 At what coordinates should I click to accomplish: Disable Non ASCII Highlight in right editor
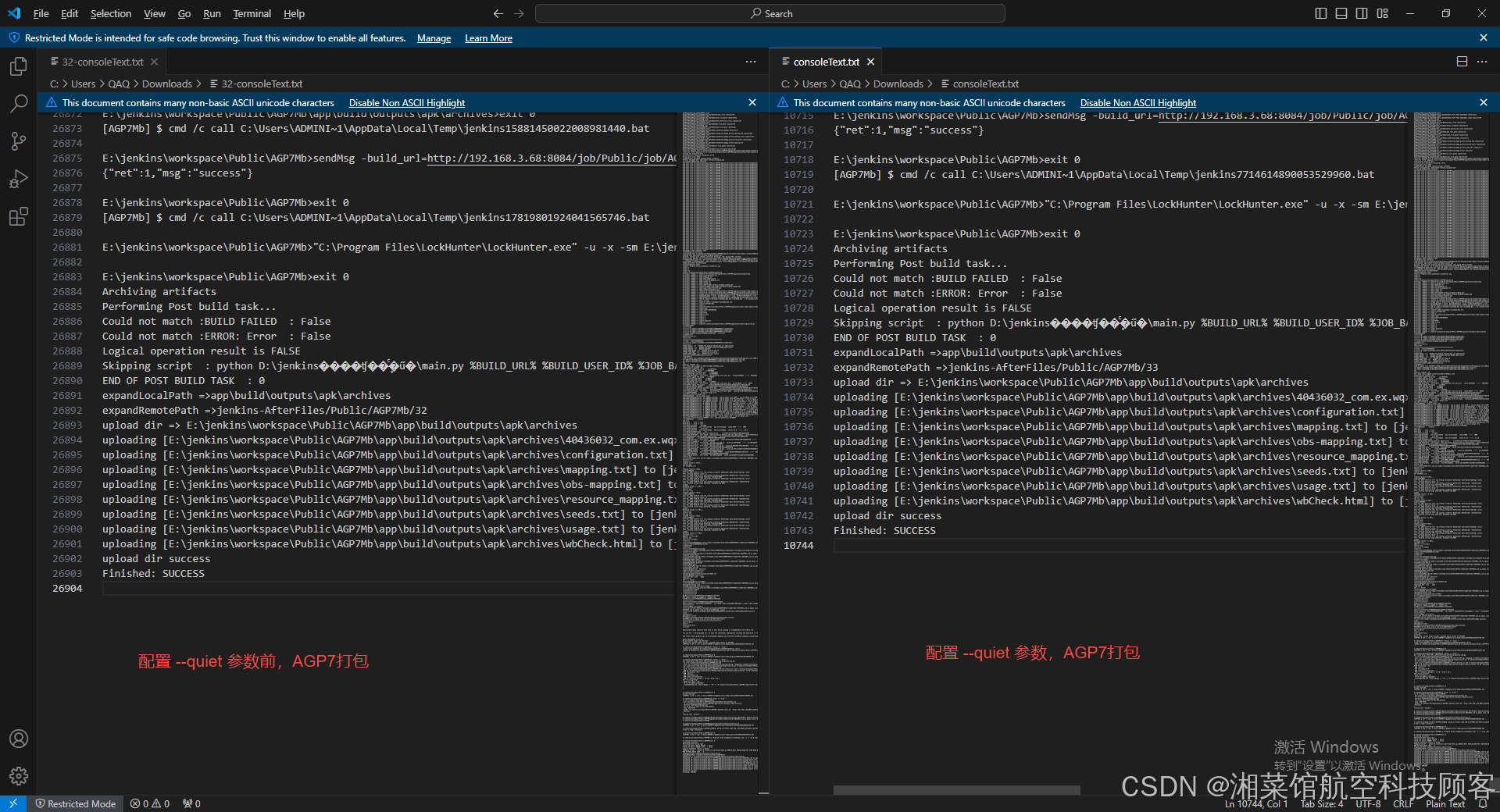(x=1137, y=102)
